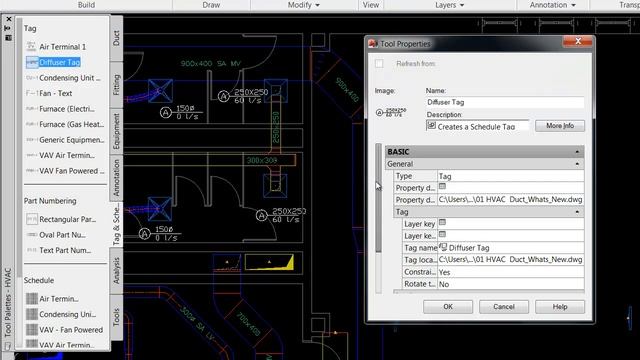640x360 pixels.
Task: Switch to the Analysis palette tab
Action: tap(116, 271)
